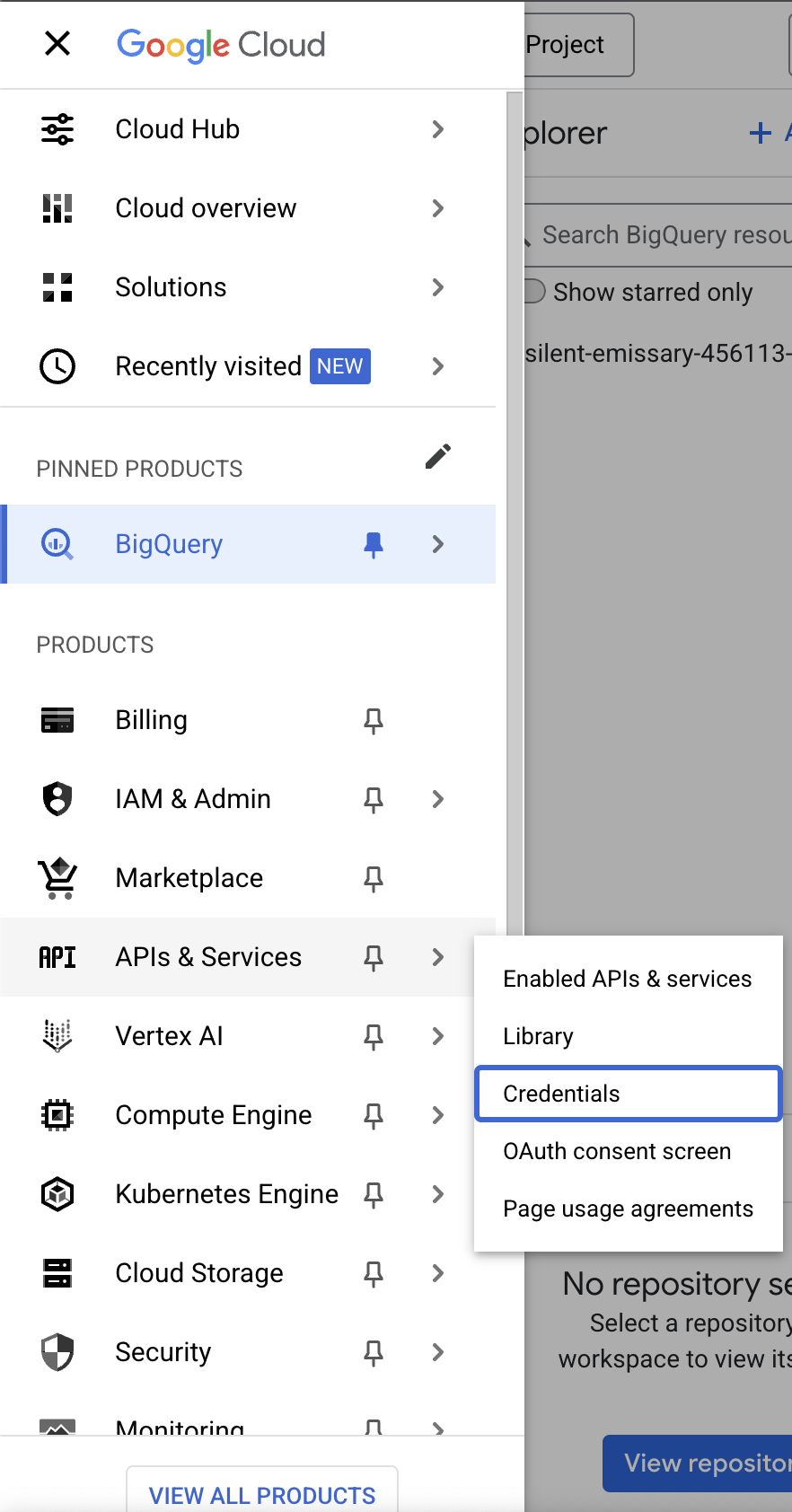Expand Recently visited submenu arrow

click(x=438, y=366)
